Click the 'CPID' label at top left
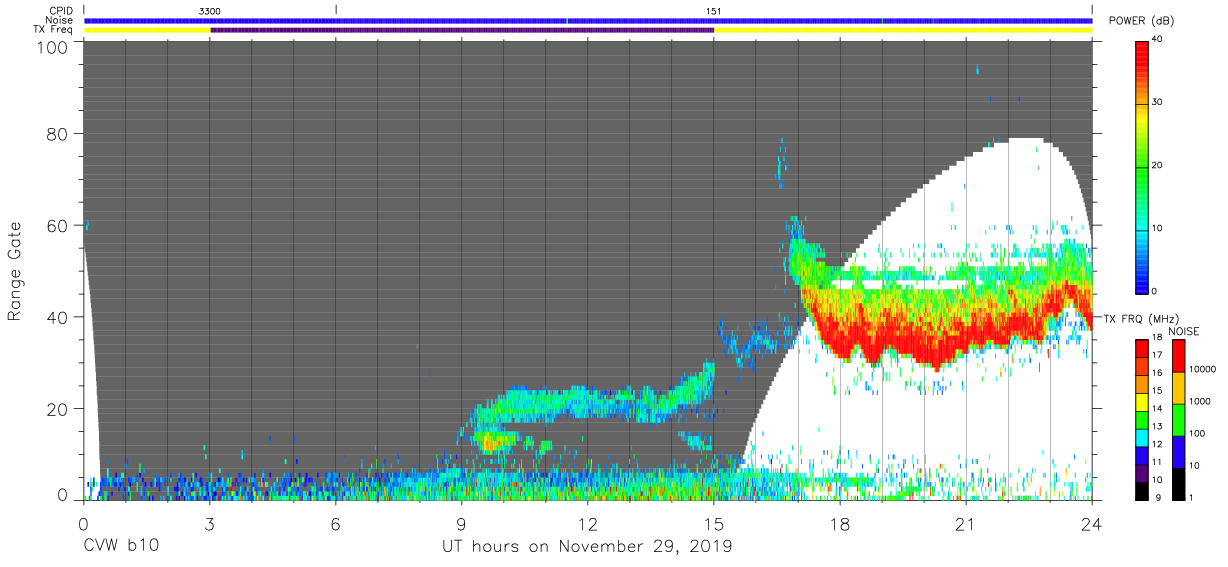This screenshot has height=567, width=1228. pos(62,10)
